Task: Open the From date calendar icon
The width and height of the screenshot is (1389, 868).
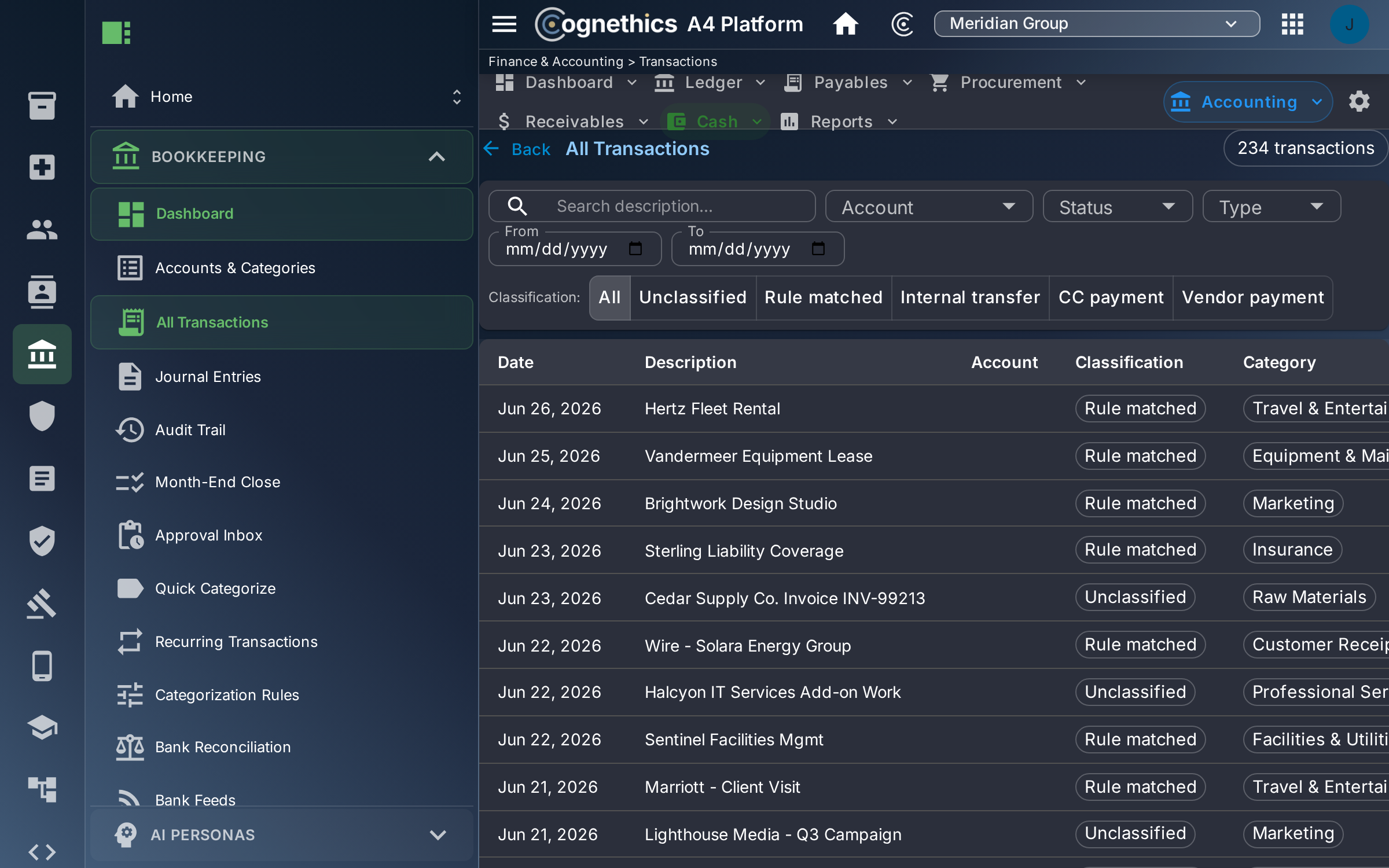Action: 635,249
